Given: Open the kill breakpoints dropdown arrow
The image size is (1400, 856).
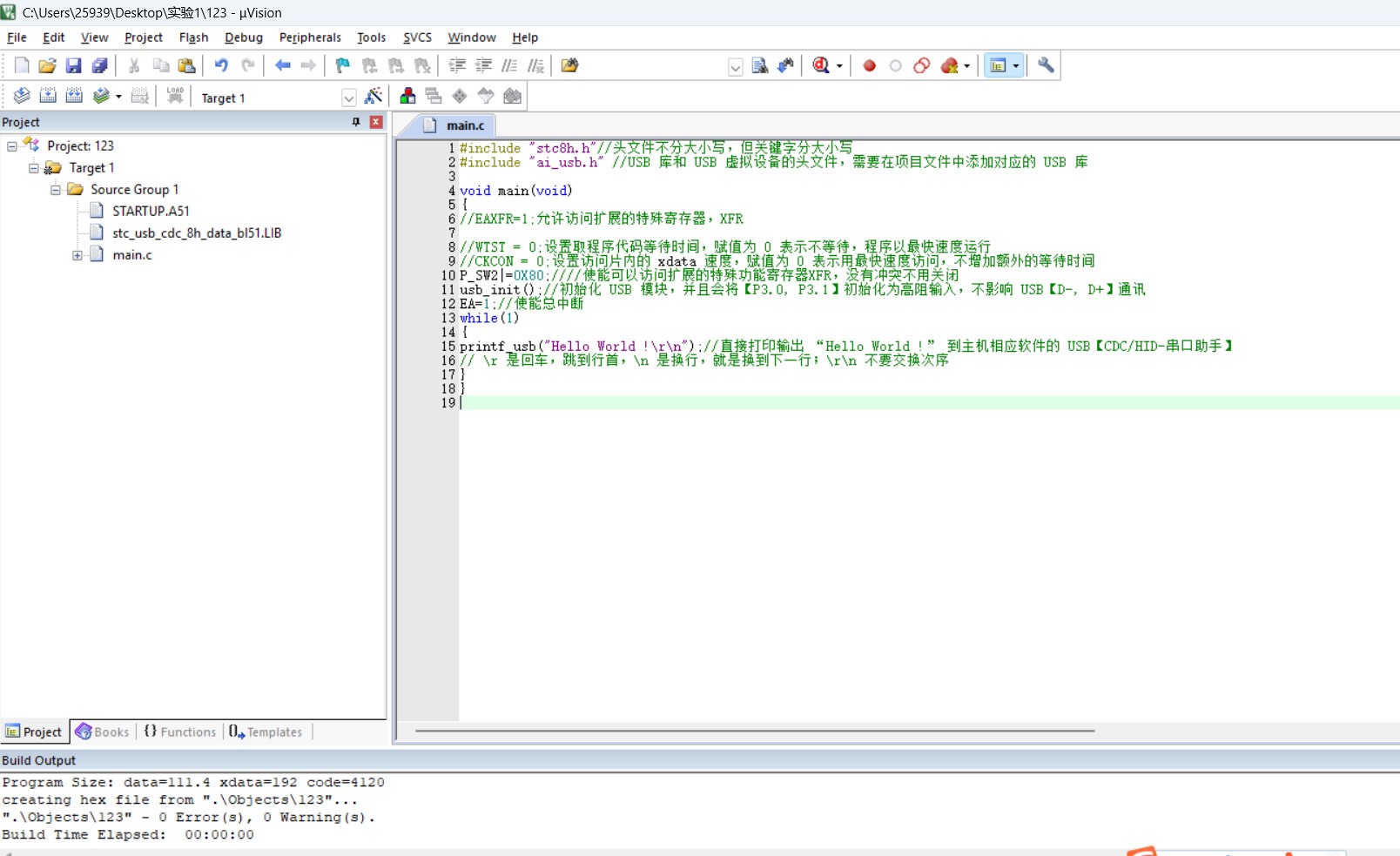Looking at the screenshot, I should click(x=966, y=66).
